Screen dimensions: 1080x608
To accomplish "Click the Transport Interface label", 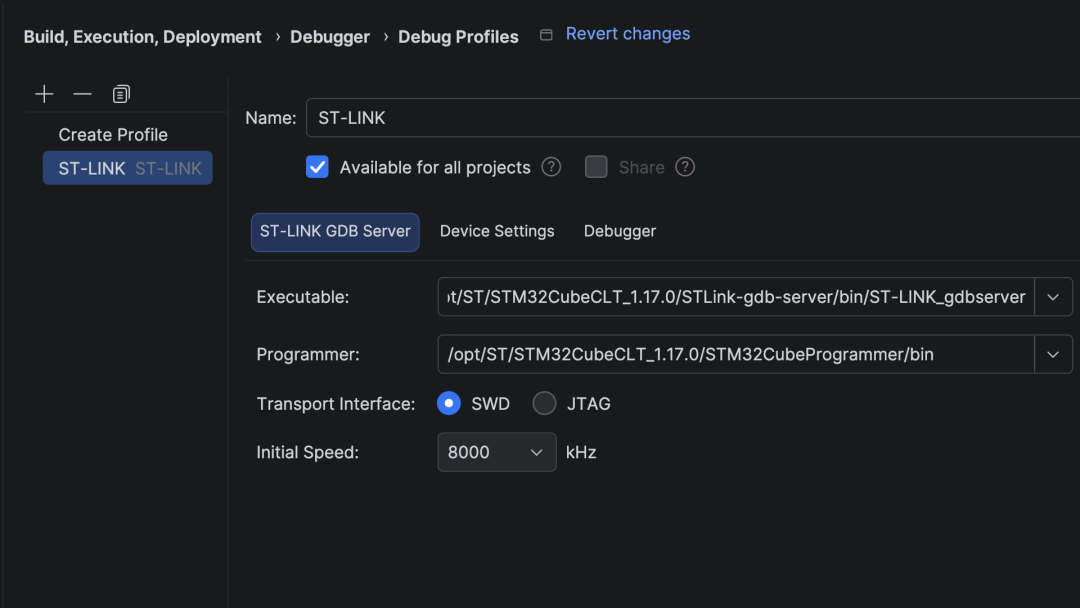I will point(336,404).
